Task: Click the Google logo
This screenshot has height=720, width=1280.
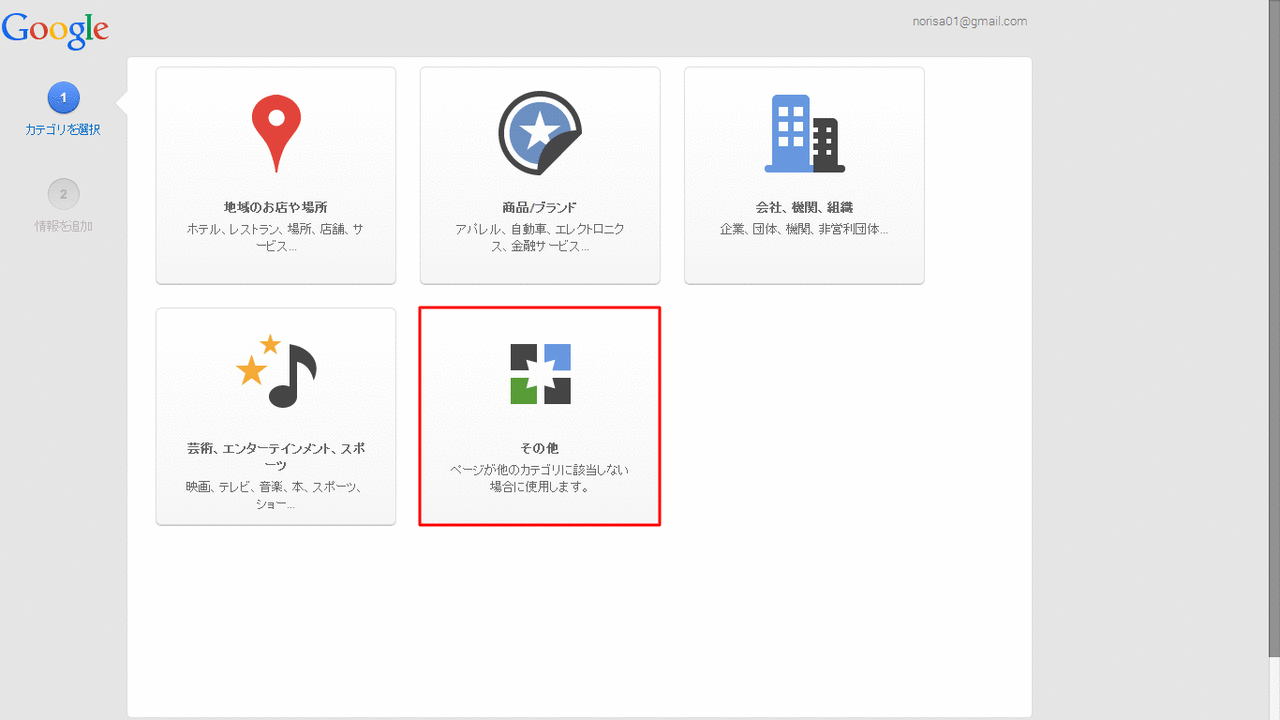Action: [55, 30]
